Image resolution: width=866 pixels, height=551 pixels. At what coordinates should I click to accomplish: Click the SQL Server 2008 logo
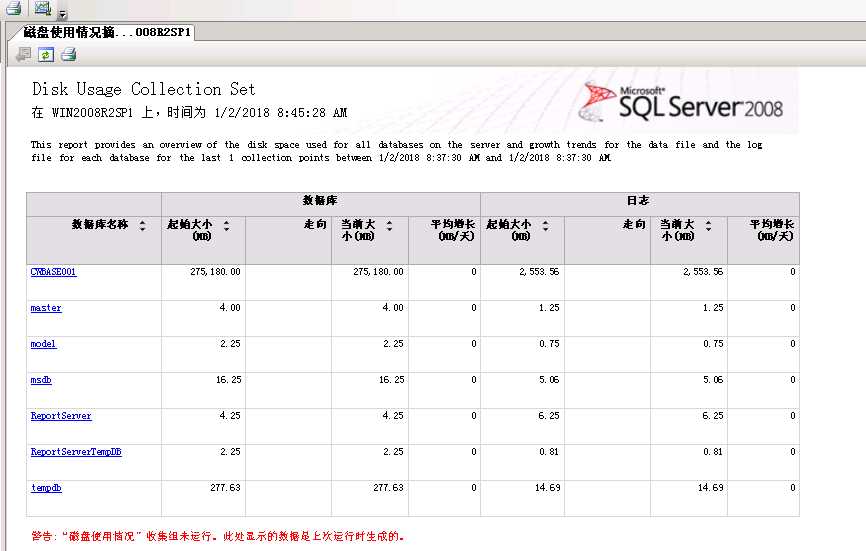coord(680,102)
